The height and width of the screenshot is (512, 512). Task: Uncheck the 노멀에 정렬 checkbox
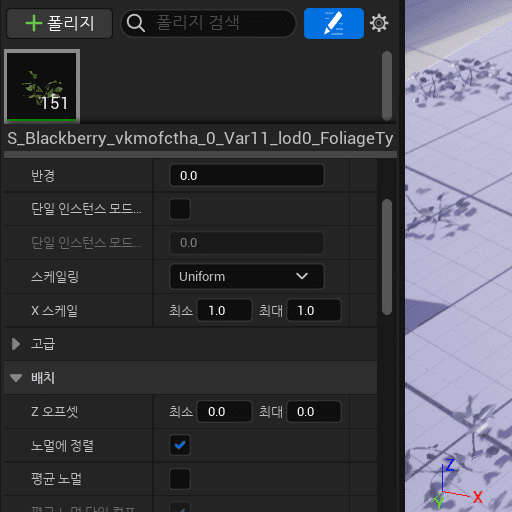(x=180, y=445)
